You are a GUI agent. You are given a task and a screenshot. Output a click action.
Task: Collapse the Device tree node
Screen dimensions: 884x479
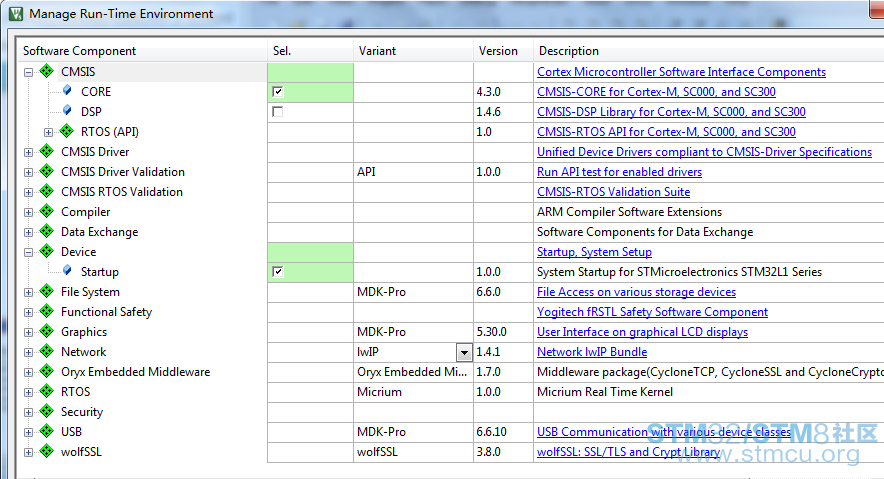click(x=28, y=252)
